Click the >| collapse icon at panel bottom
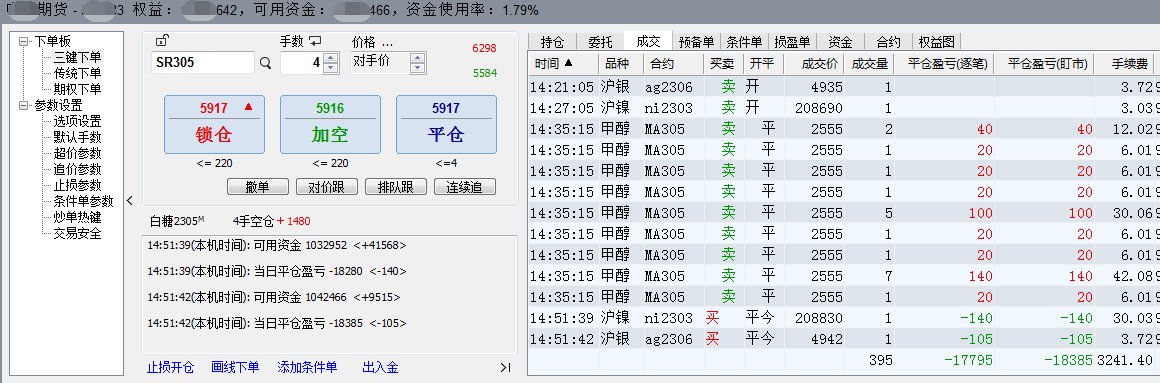 pos(506,367)
